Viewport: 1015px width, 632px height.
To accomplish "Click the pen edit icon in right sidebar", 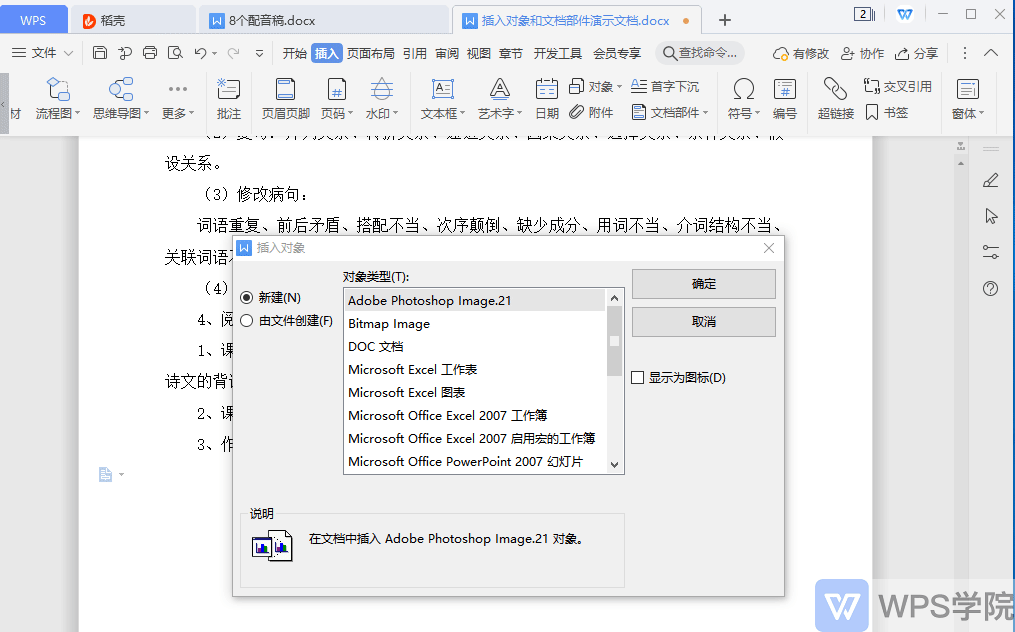I will point(990,180).
